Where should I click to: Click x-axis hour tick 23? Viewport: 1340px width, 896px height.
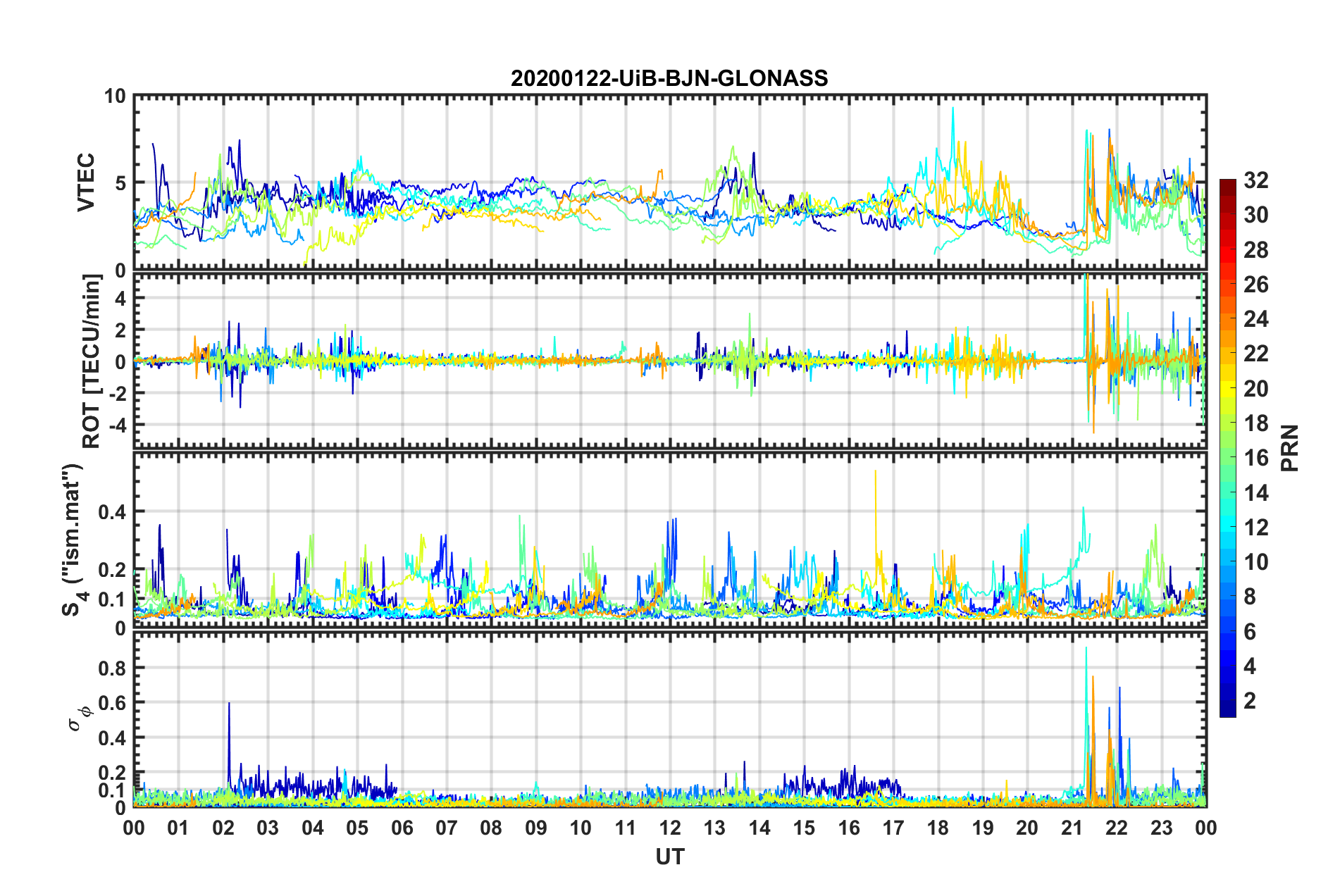1162,828
